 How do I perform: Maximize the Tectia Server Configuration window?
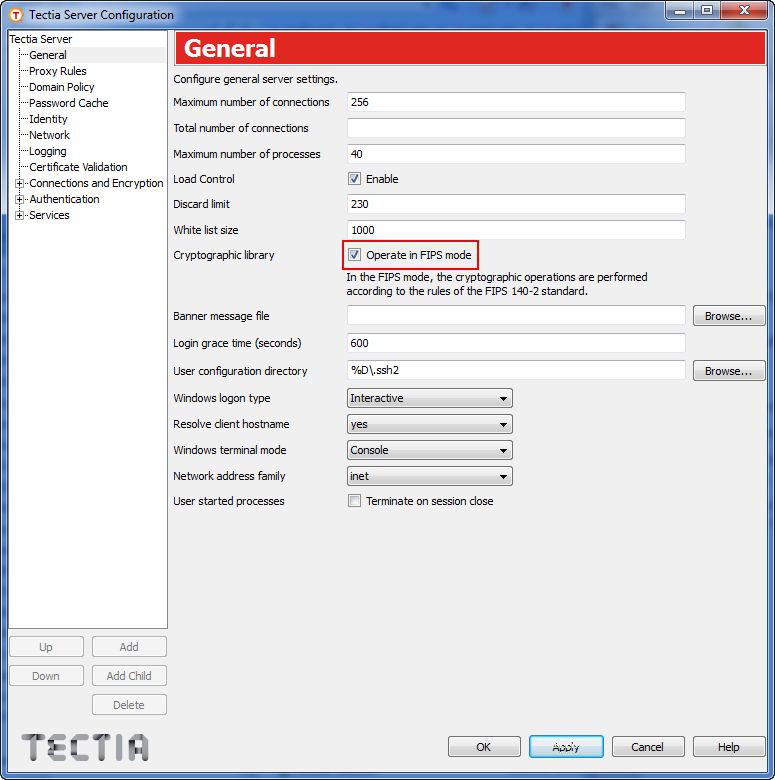(707, 10)
